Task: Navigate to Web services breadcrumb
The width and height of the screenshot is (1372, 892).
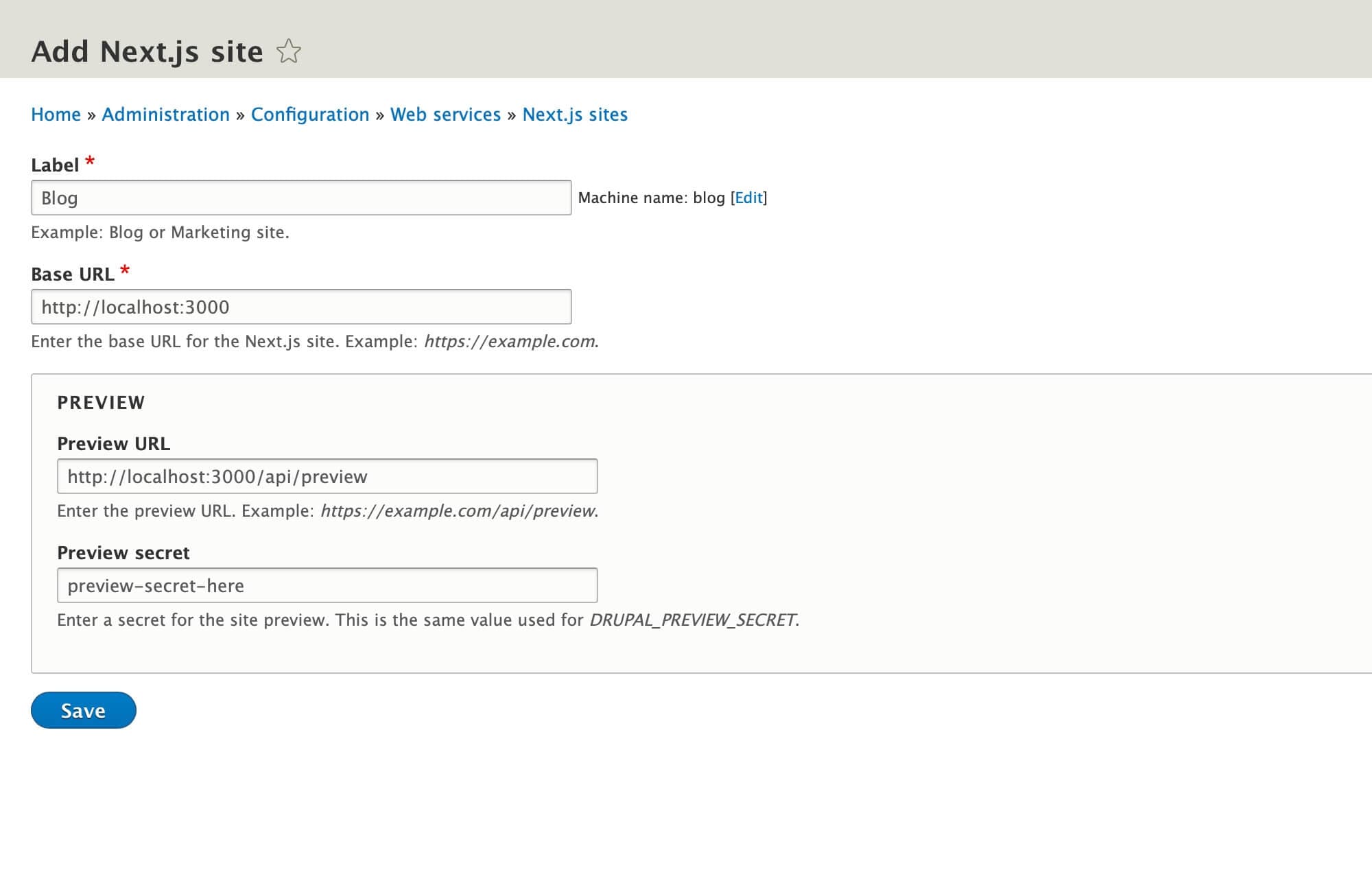Action: [445, 115]
